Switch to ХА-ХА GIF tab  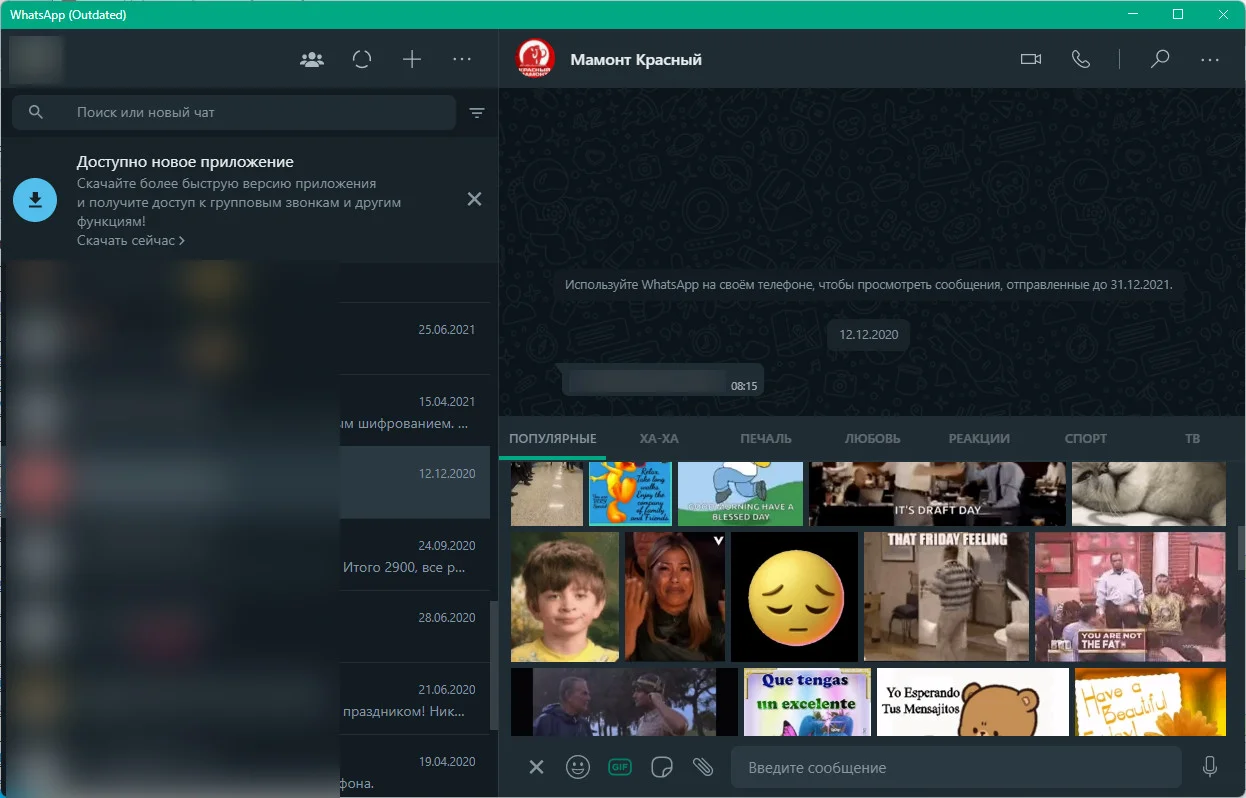point(659,439)
